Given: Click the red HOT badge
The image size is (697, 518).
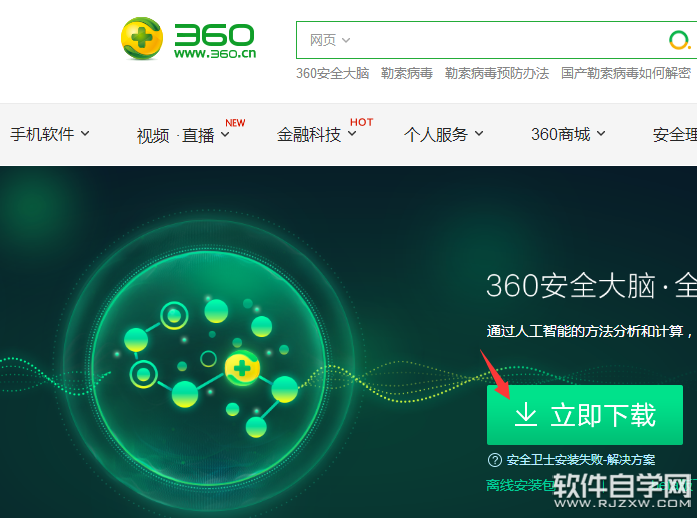Looking at the screenshot, I should [361, 122].
